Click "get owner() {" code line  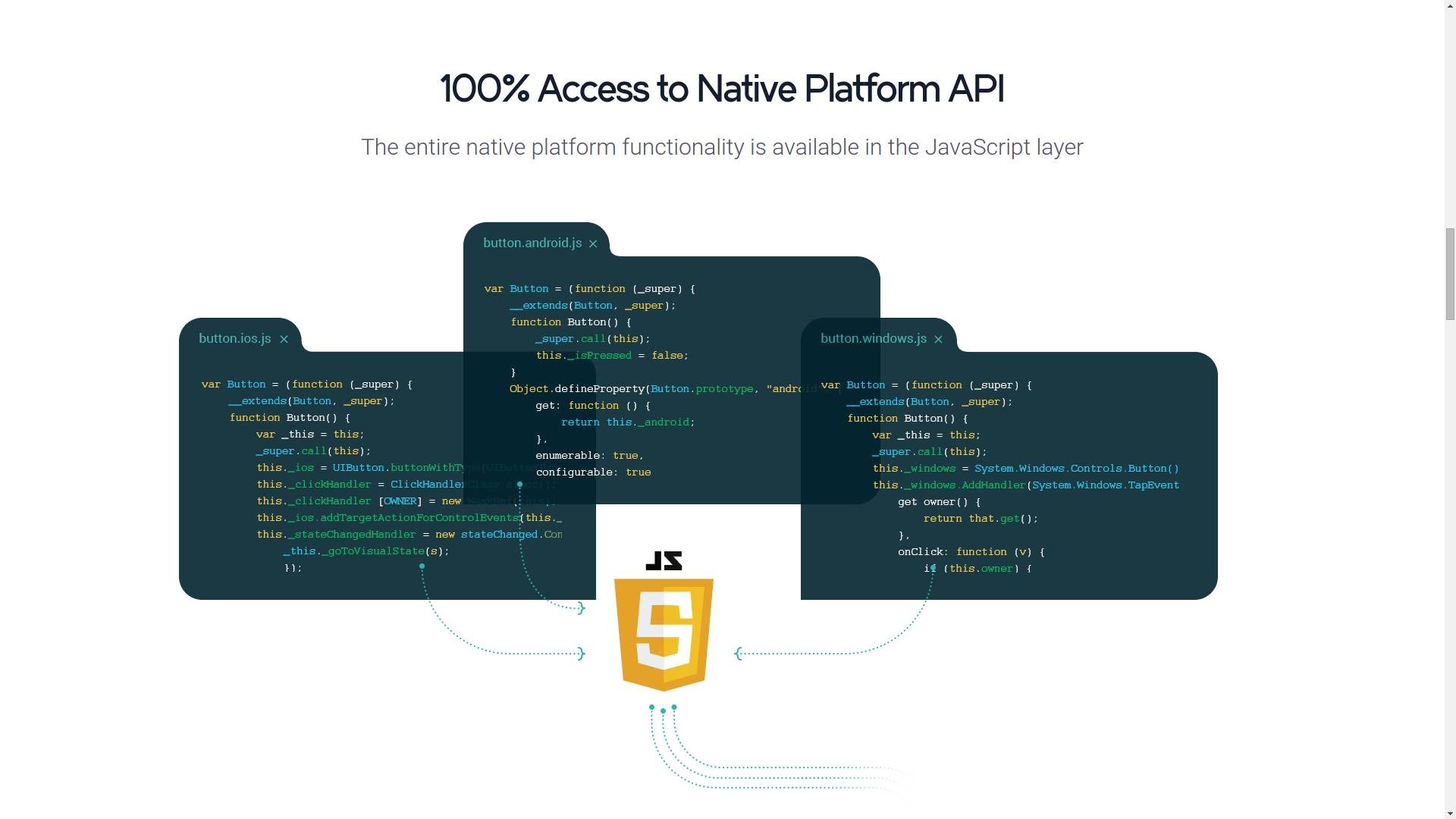939,502
